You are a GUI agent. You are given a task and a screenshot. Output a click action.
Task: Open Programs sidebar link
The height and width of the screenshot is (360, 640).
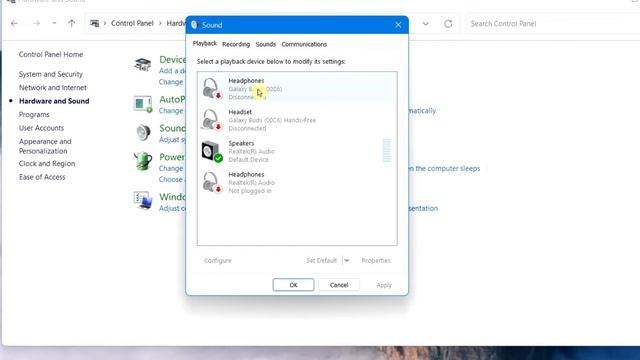[34, 114]
